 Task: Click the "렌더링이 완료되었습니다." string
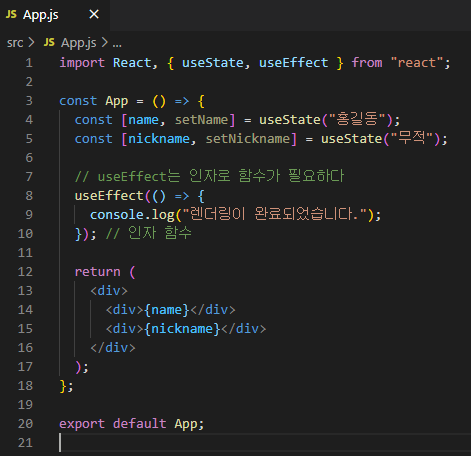pyautogui.click(x=275, y=214)
